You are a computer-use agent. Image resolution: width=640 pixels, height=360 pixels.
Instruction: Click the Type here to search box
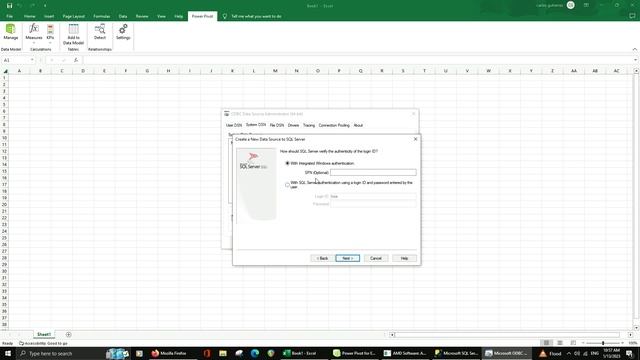pyautogui.click(x=60, y=353)
